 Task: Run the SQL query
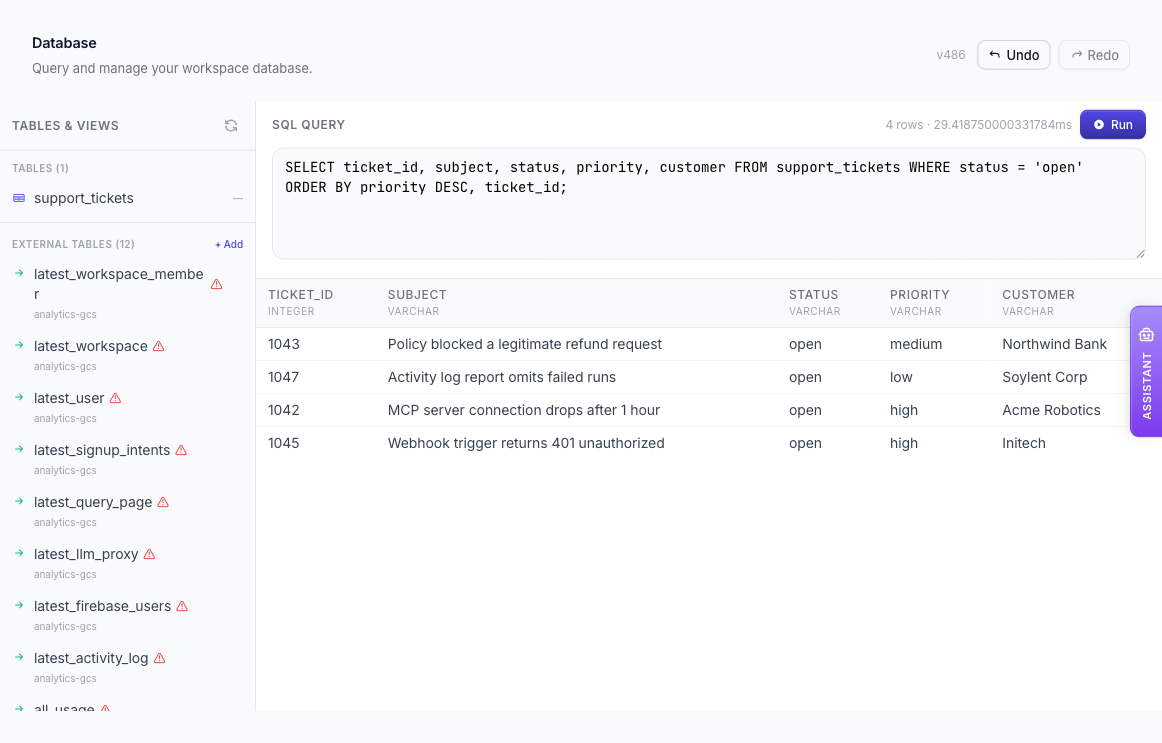[x=1112, y=124]
